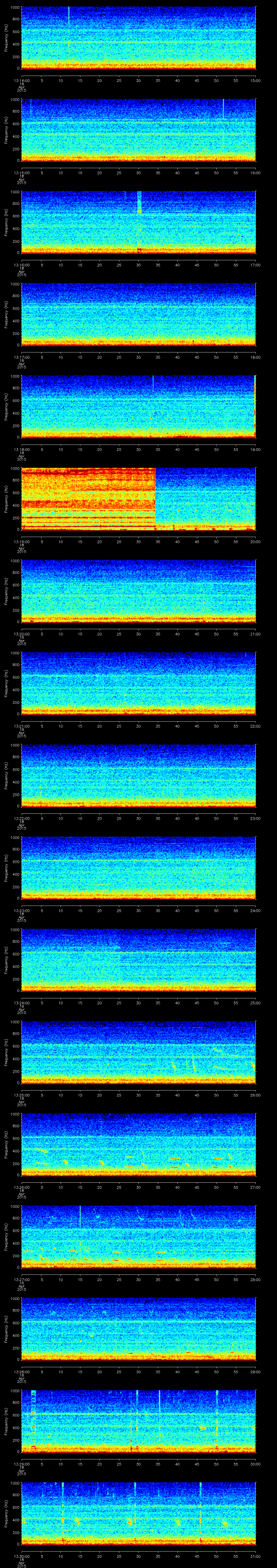Select the spectrogram panel starting at 13:21:00
The height and width of the screenshot is (1568, 277).
click(x=138, y=683)
